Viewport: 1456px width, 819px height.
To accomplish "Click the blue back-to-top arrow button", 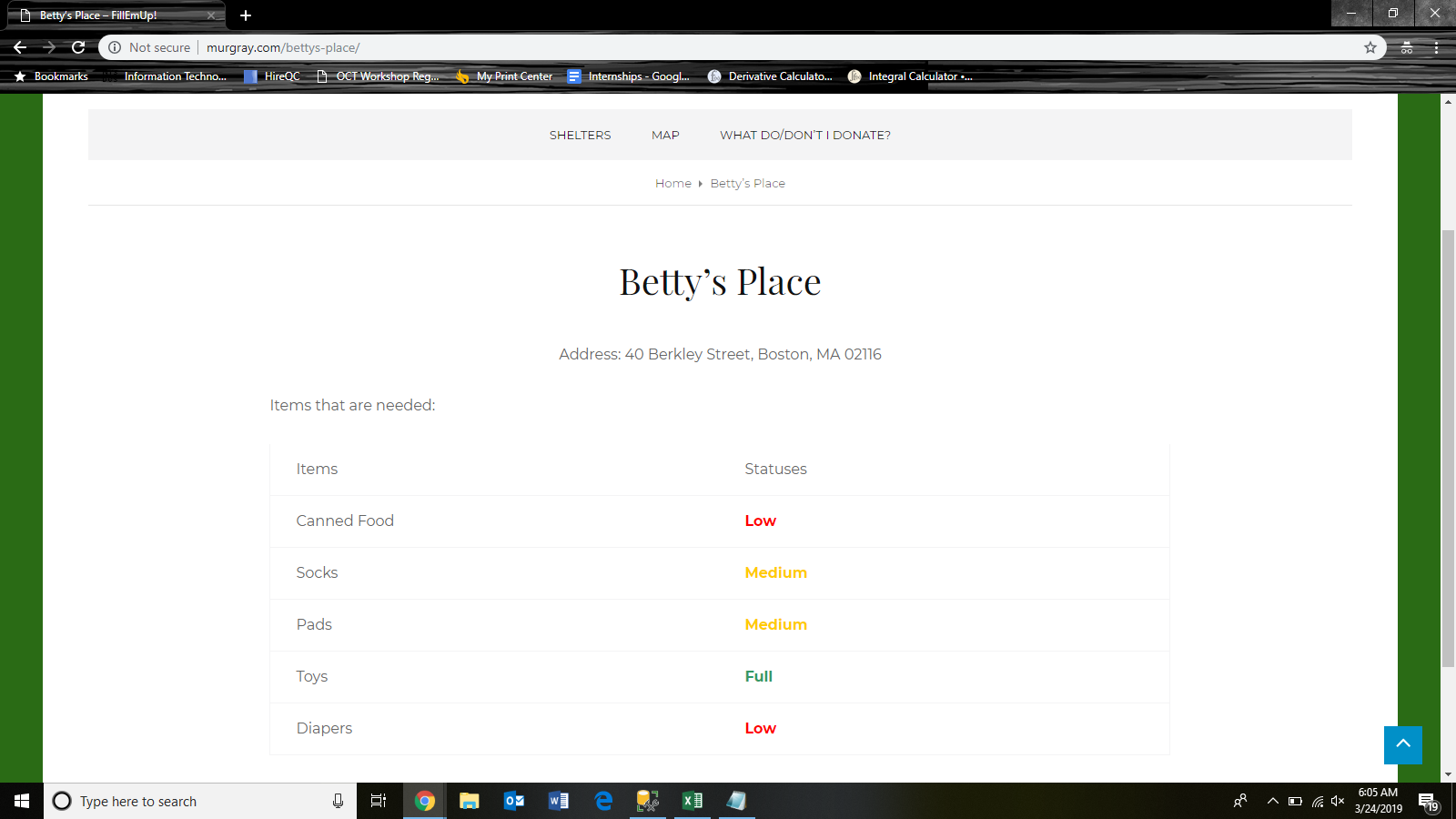I will point(1403,745).
